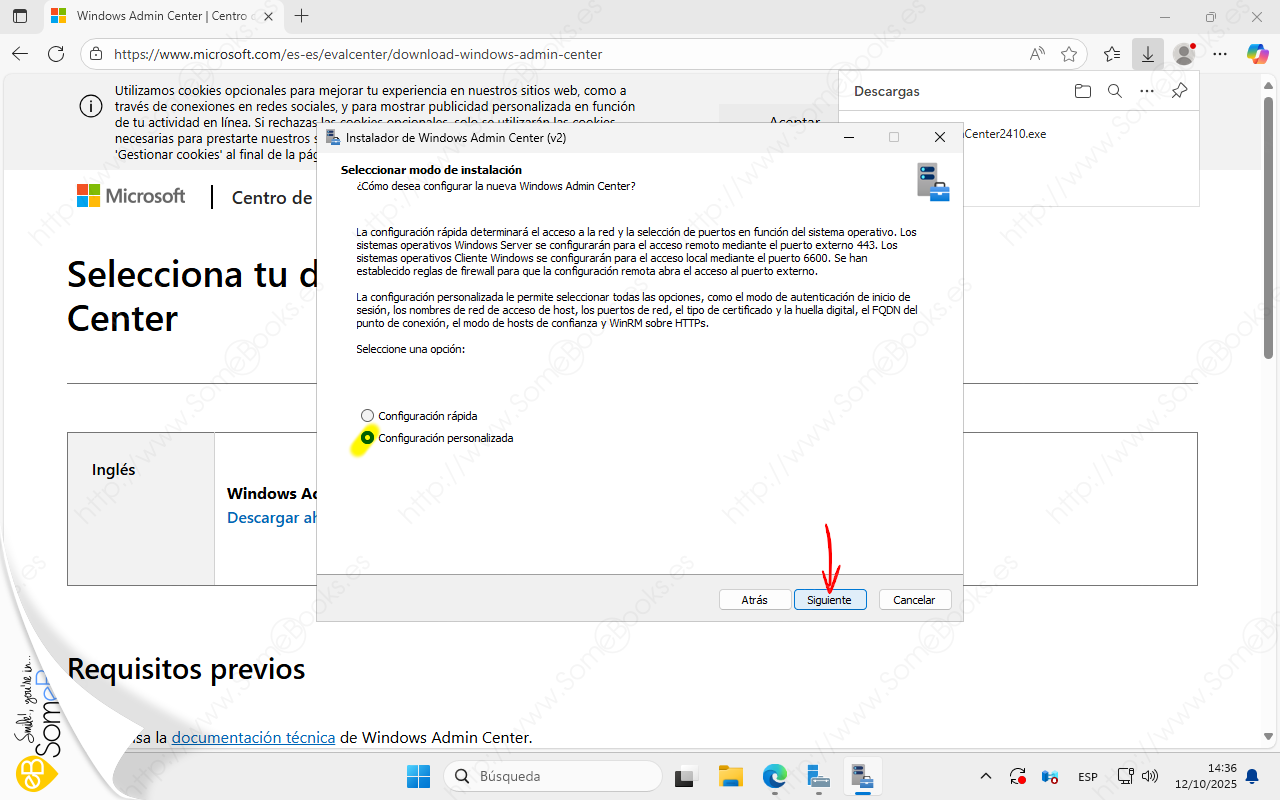The width and height of the screenshot is (1280, 800).
Task: Open the downloads folder icon in Descargas
Action: pos(1082,91)
